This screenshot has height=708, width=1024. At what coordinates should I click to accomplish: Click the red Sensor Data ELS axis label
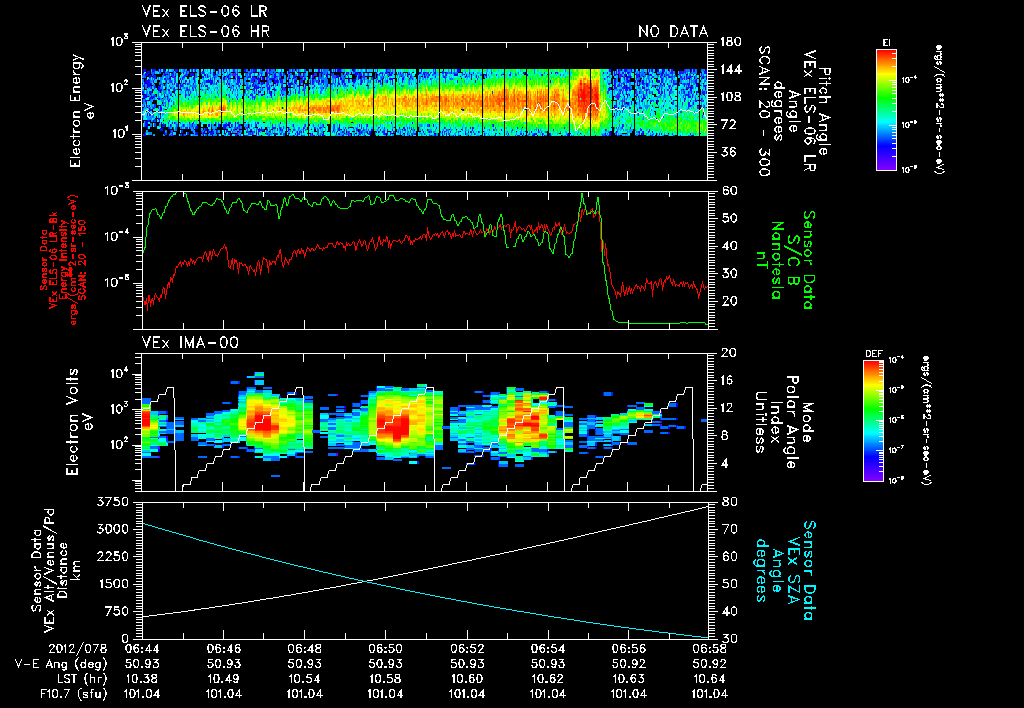tap(63, 259)
